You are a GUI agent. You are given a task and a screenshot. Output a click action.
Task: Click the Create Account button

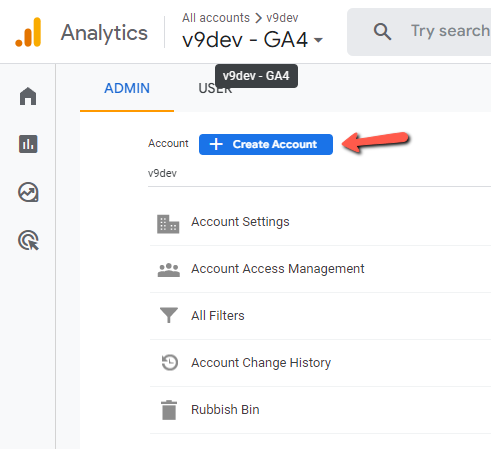[x=266, y=144]
